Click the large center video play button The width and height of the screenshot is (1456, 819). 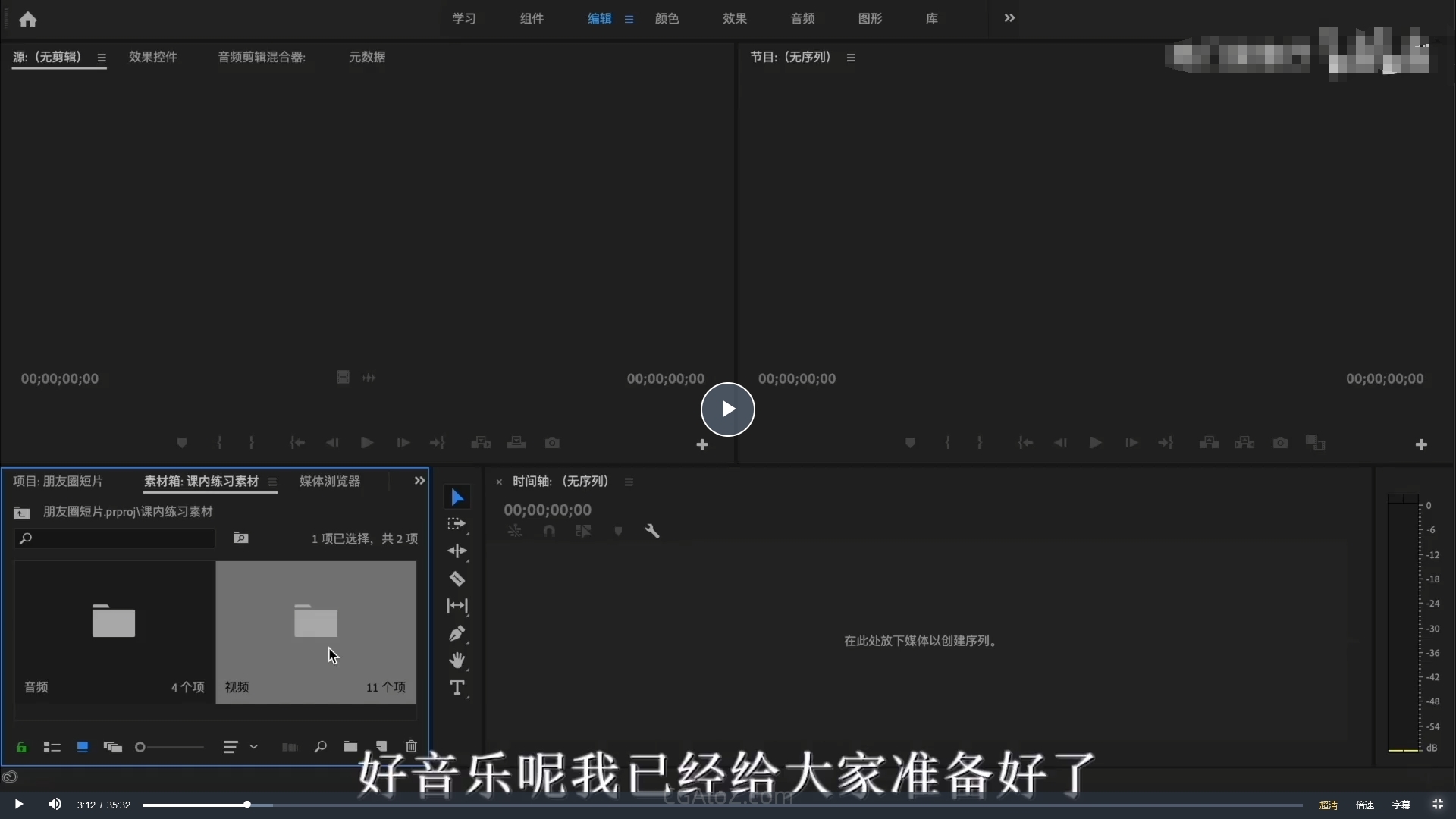(x=727, y=409)
